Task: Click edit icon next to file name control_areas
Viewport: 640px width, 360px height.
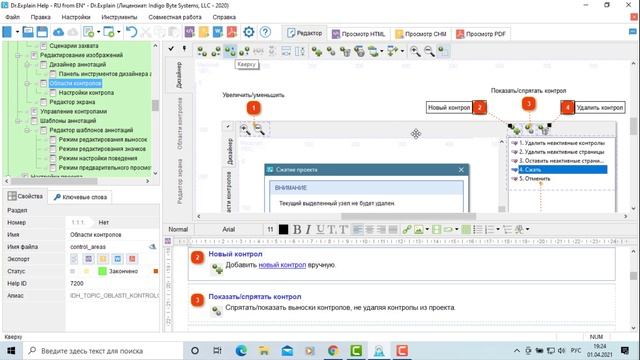Action: [152, 247]
